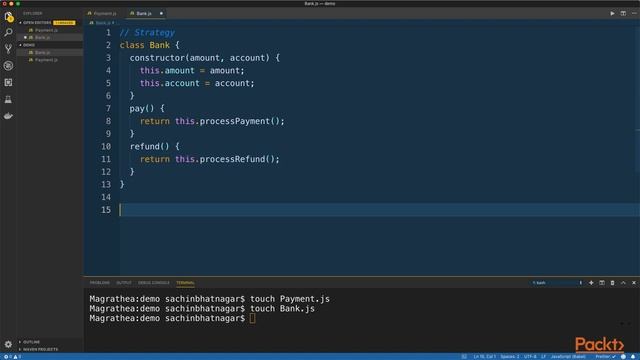Screen dimensions: 640x360
Task: Switch to the Payment.js editor tab
Action: coord(104,13)
